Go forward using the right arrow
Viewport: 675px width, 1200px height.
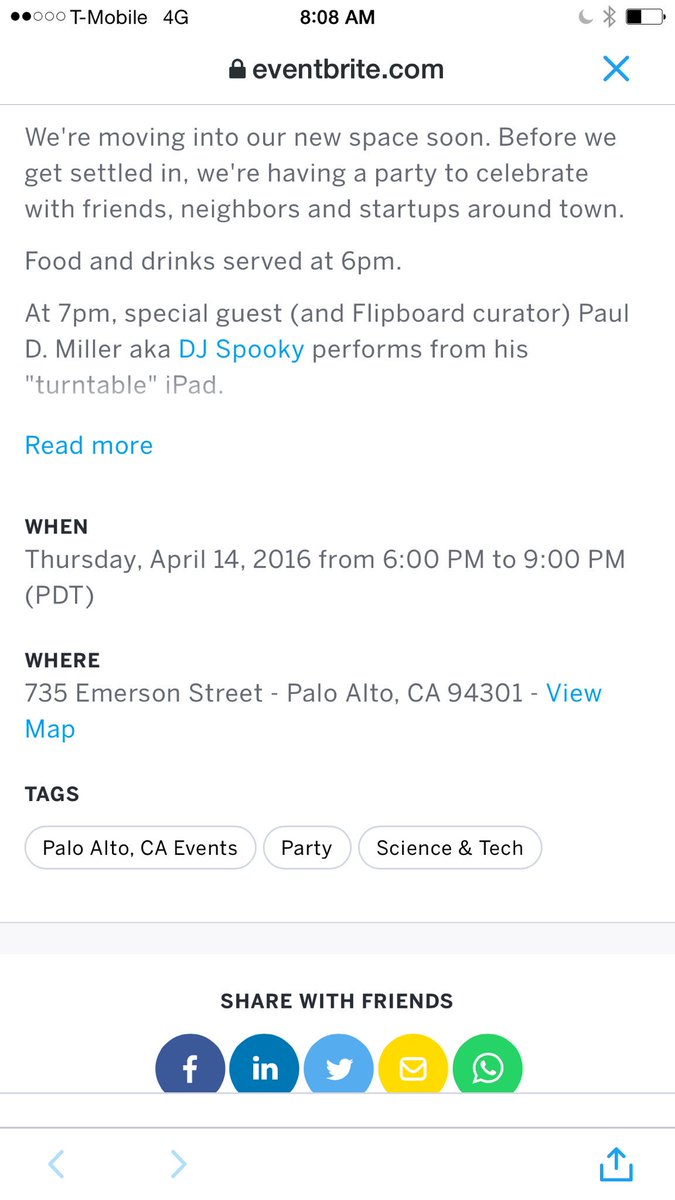[178, 1164]
